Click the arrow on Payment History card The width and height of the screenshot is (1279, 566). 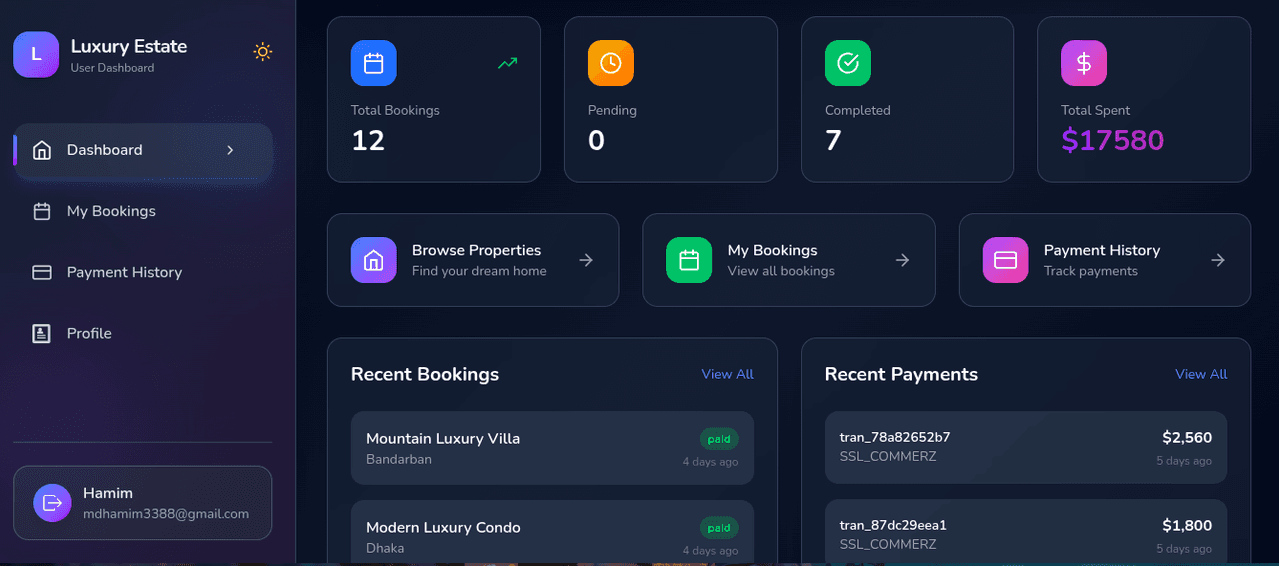point(1217,260)
